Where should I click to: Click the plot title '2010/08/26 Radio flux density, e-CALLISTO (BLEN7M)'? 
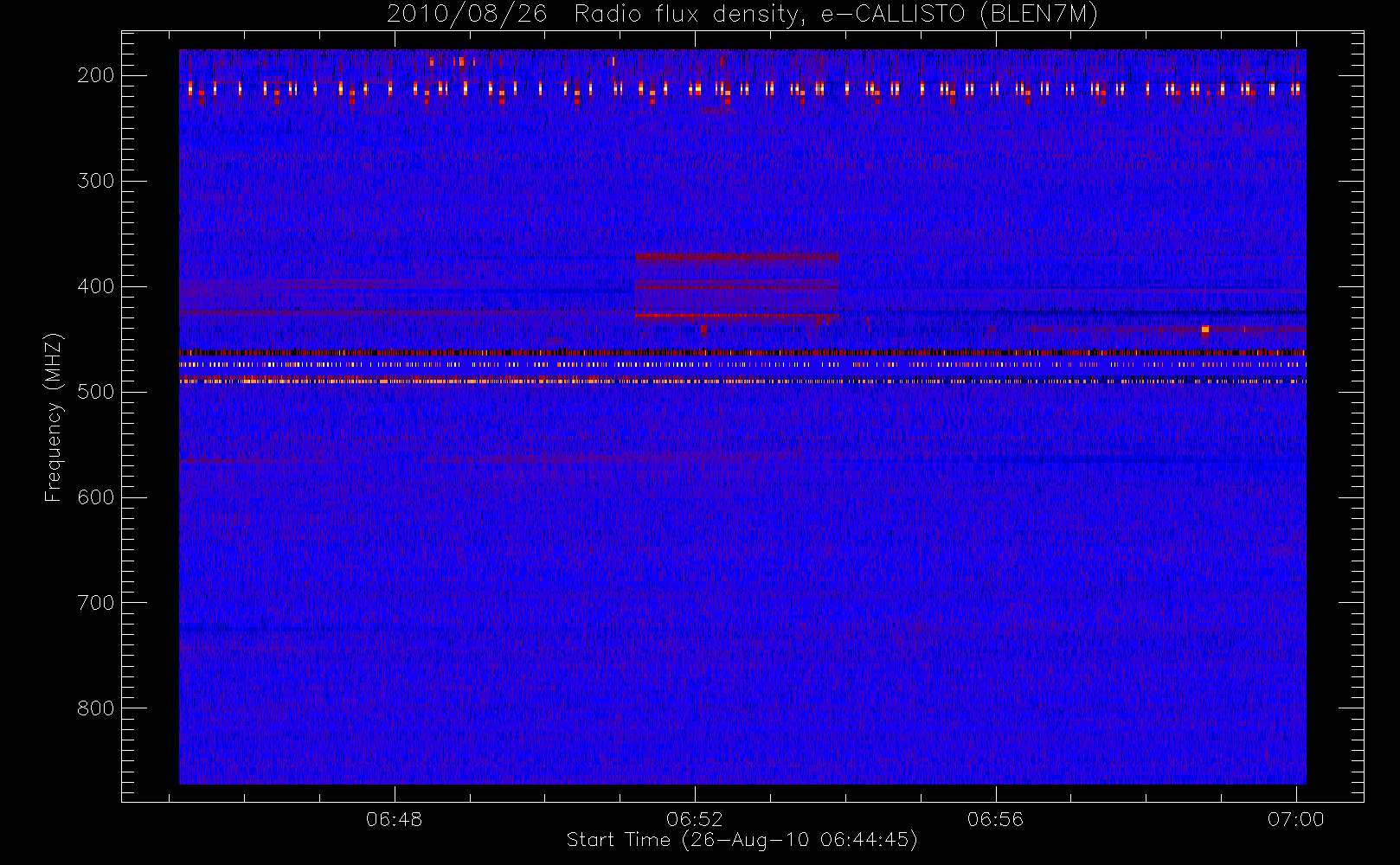coord(742,15)
